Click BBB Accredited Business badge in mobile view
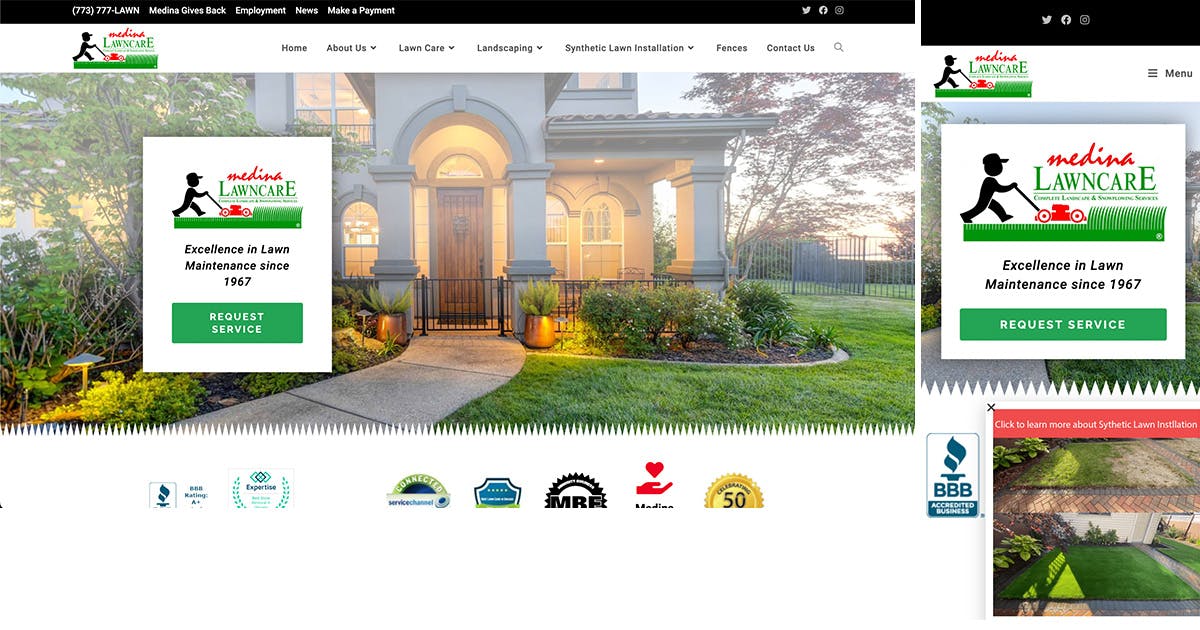The image size is (1200, 630). point(953,475)
